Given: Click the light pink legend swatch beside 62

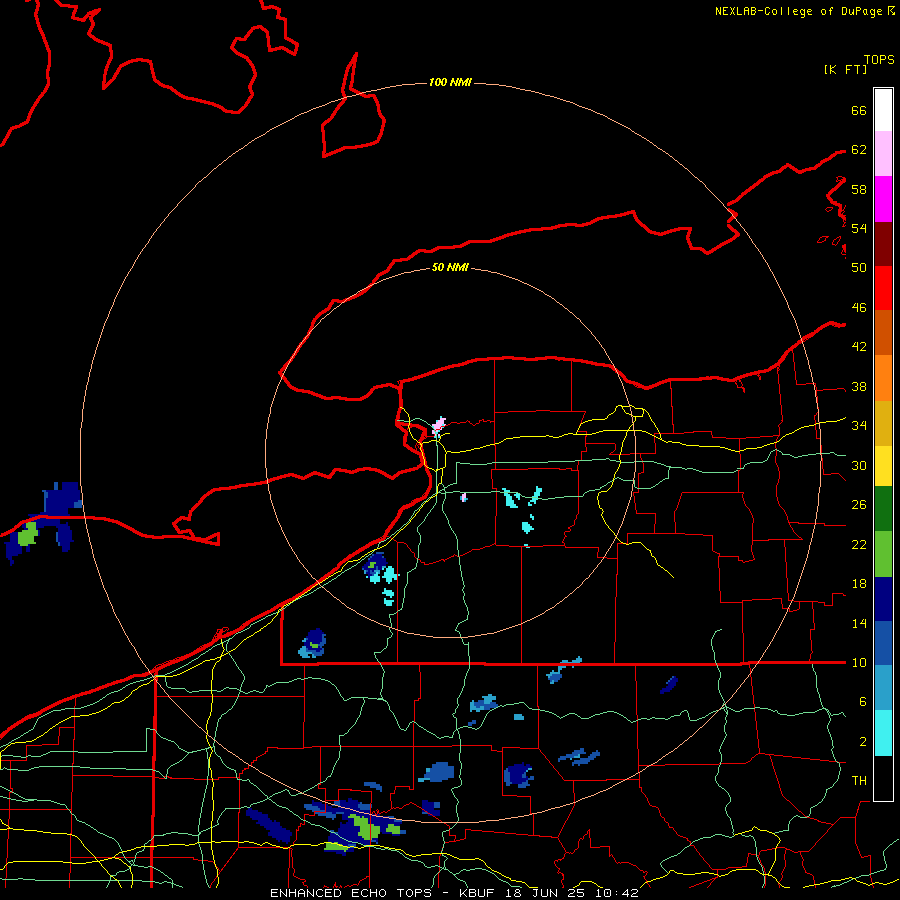Looking at the screenshot, I should (x=883, y=153).
